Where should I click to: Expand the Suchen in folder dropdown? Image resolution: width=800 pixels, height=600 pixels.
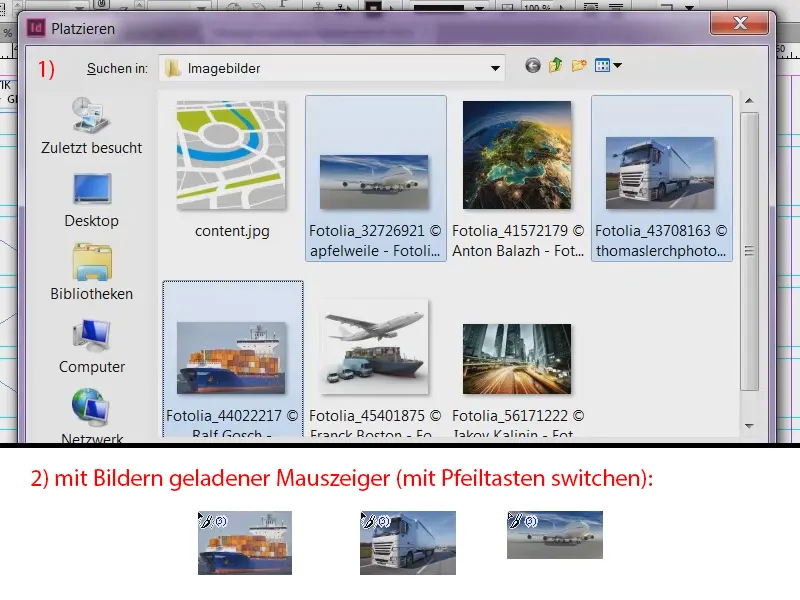pyautogui.click(x=494, y=68)
